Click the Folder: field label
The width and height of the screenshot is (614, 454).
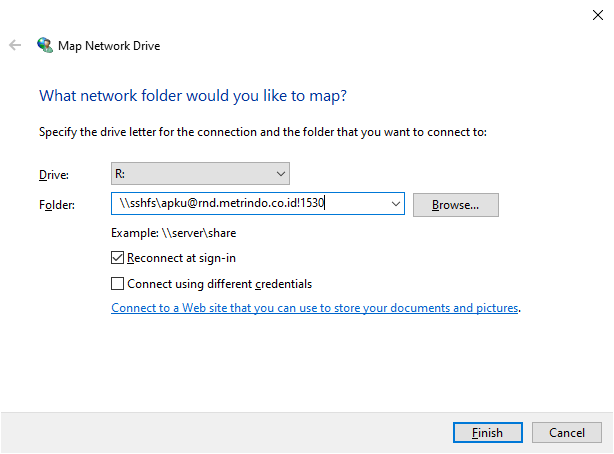click(57, 204)
